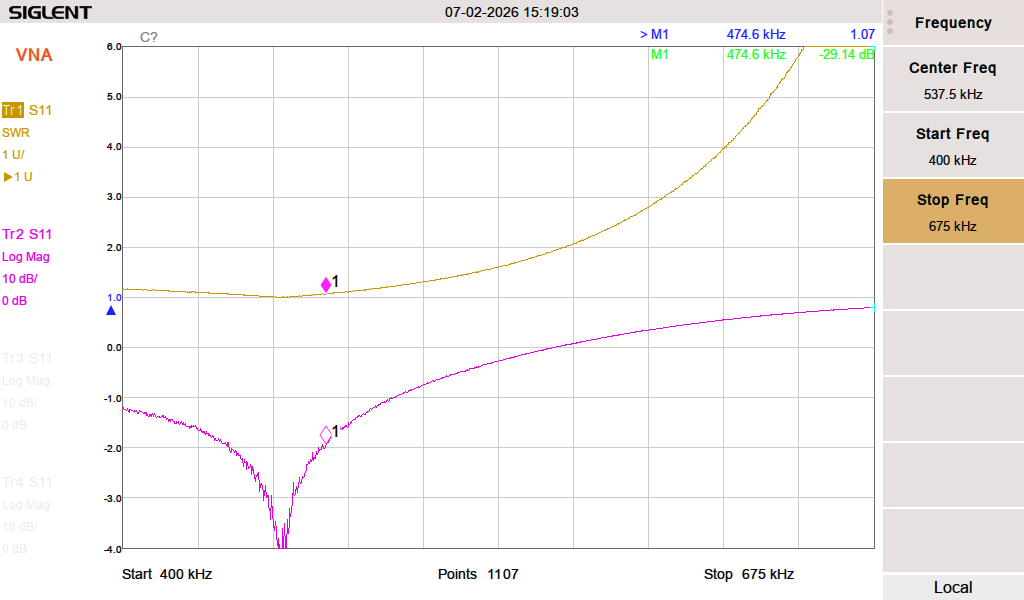Open the Frequency menu header
The width and height of the screenshot is (1024, 600).
point(952,23)
